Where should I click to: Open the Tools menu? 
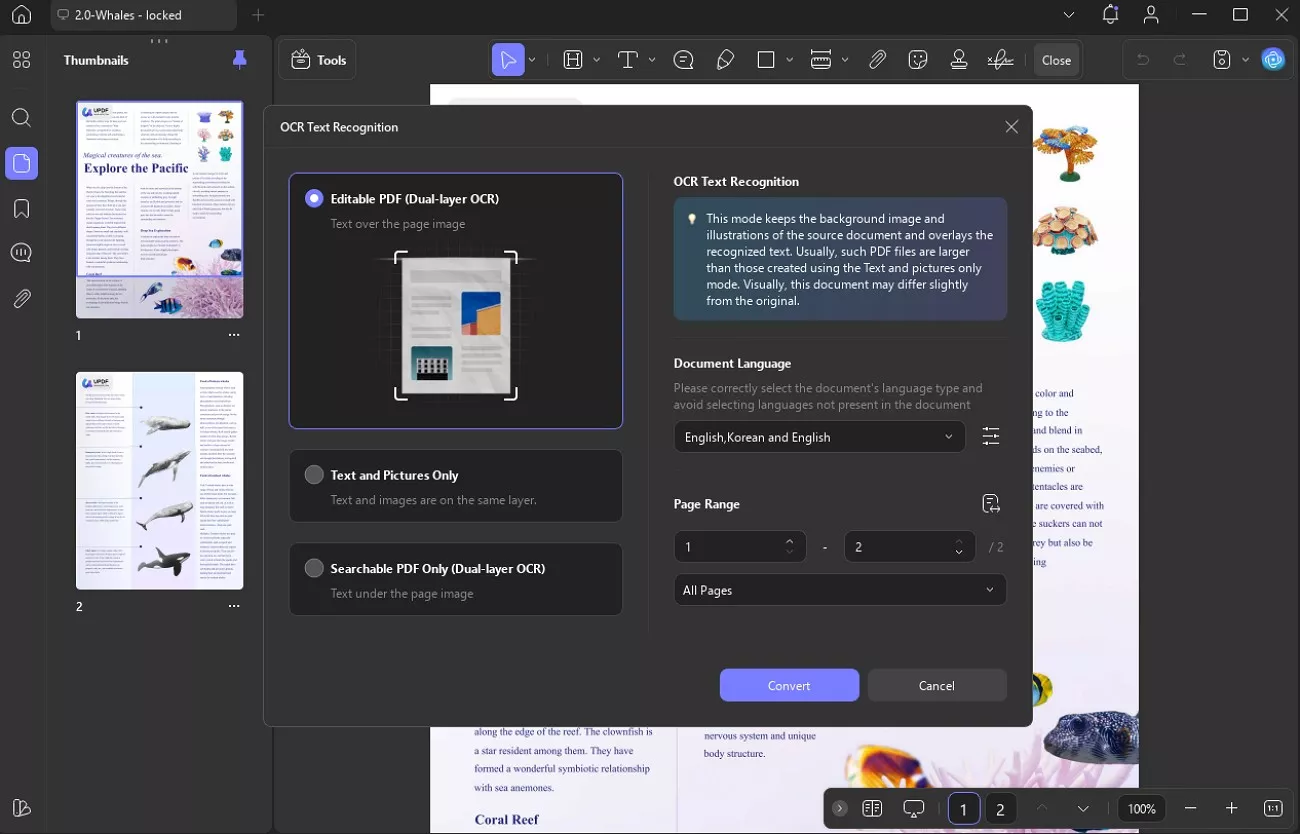pyautogui.click(x=318, y=60)
